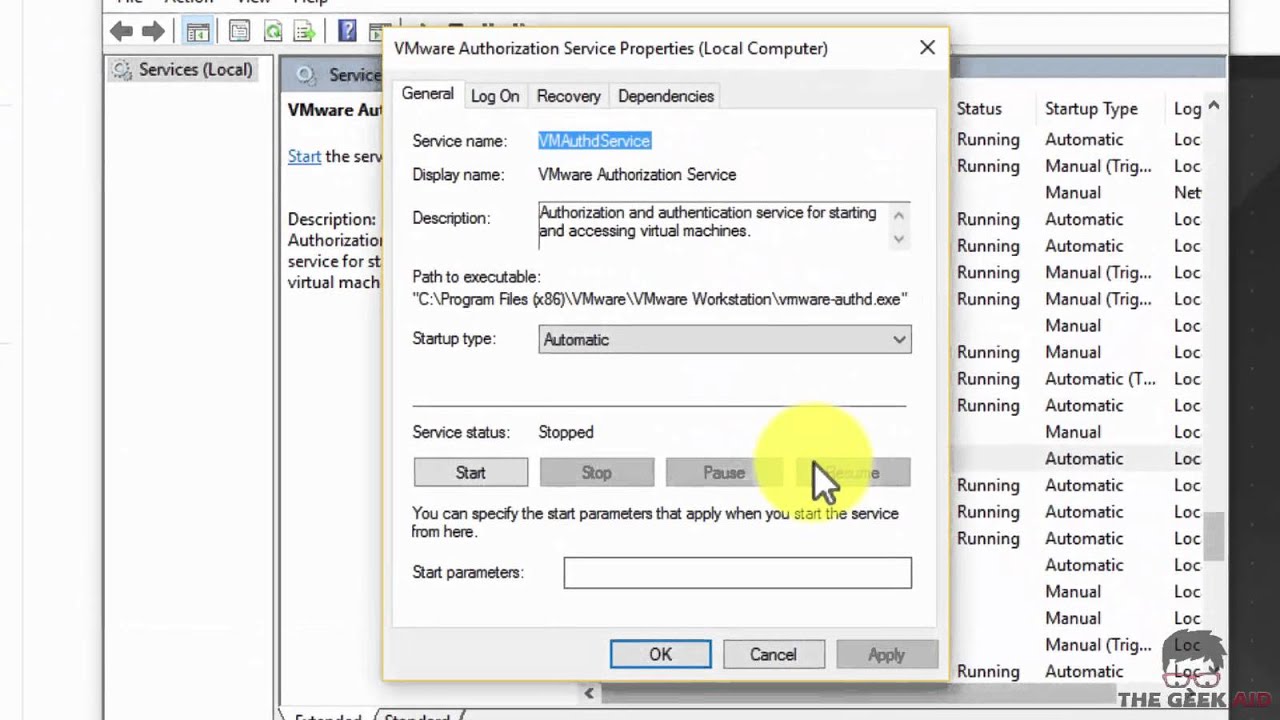Viewport: 1280px width, 720px height.
Task: Click the services list vertical scrollbar thumb
Action: (x=1214, y=537)
